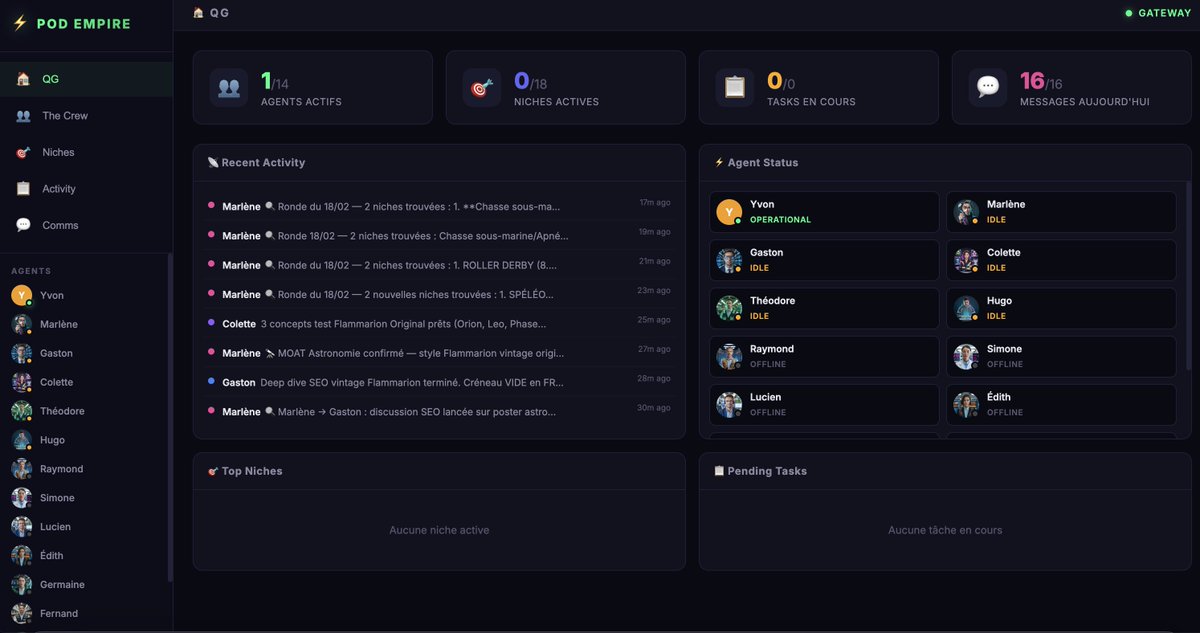Select Théodore in the sidebar agents list
Viewport: 1200px width, 633px height.
86,412
